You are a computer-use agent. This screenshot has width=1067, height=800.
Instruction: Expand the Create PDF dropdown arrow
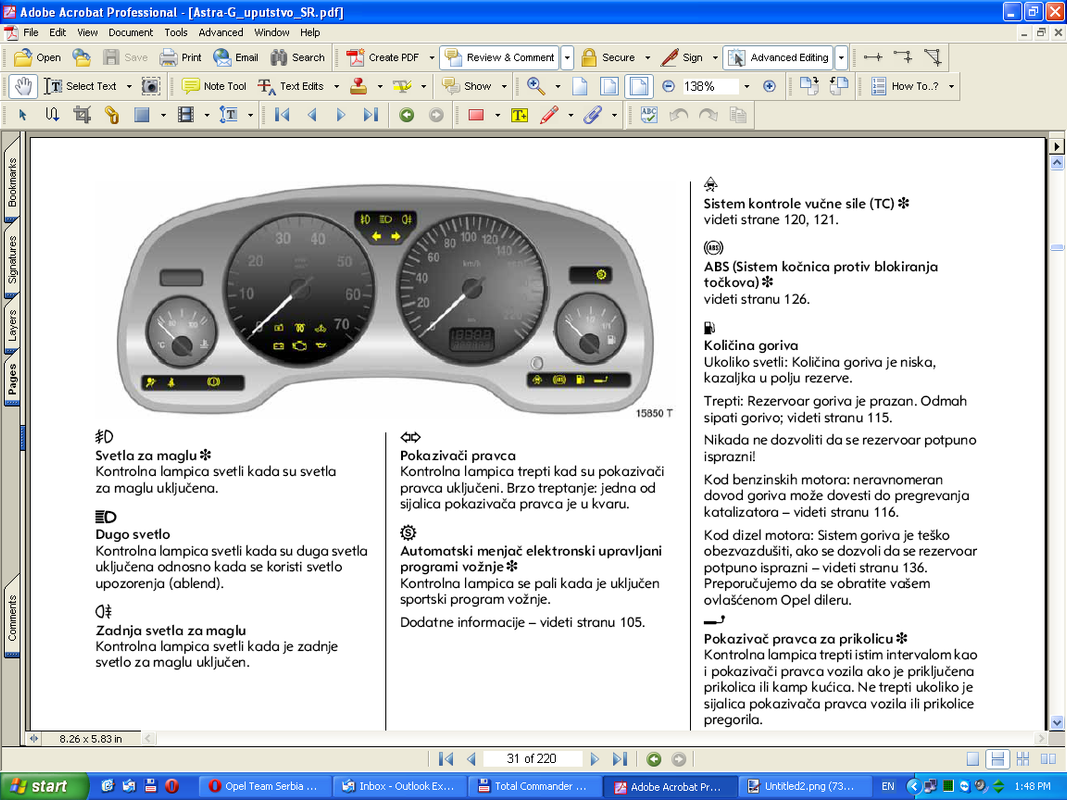click(x=431, y=58)
